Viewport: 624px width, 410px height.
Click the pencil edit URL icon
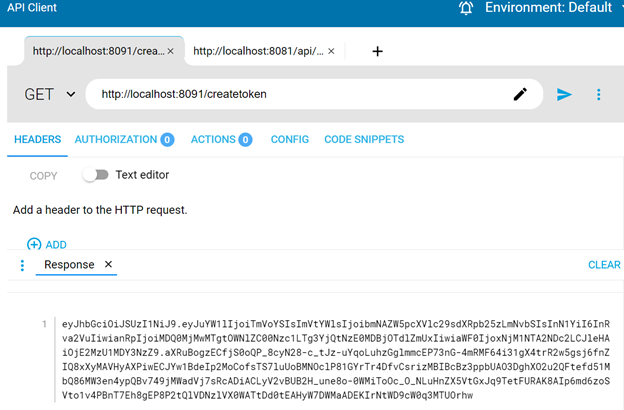pos(520,94)
